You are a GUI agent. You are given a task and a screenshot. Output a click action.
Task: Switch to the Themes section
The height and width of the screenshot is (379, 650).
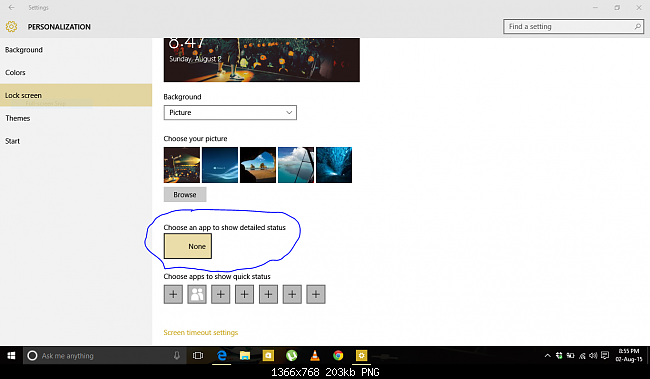coord(18,118)
